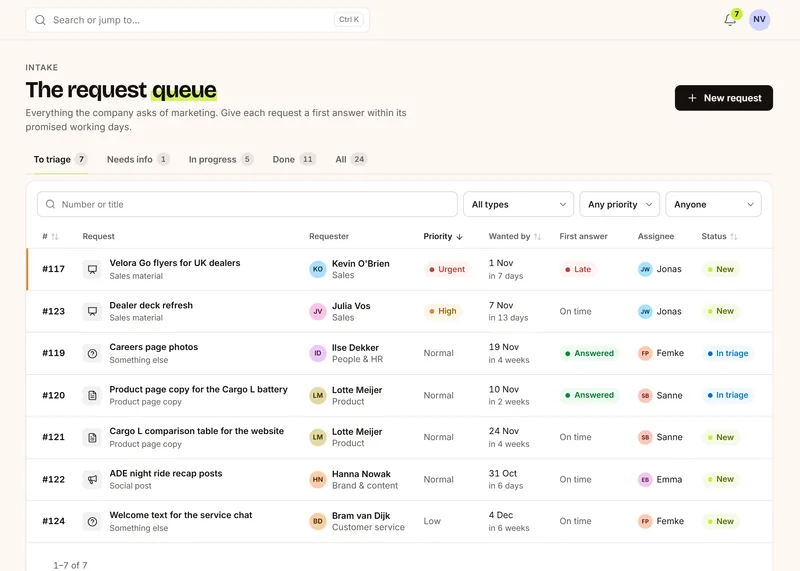The image size is (800, 571).
Task: Click In triage status in row #120
Action: click(727, 395)
